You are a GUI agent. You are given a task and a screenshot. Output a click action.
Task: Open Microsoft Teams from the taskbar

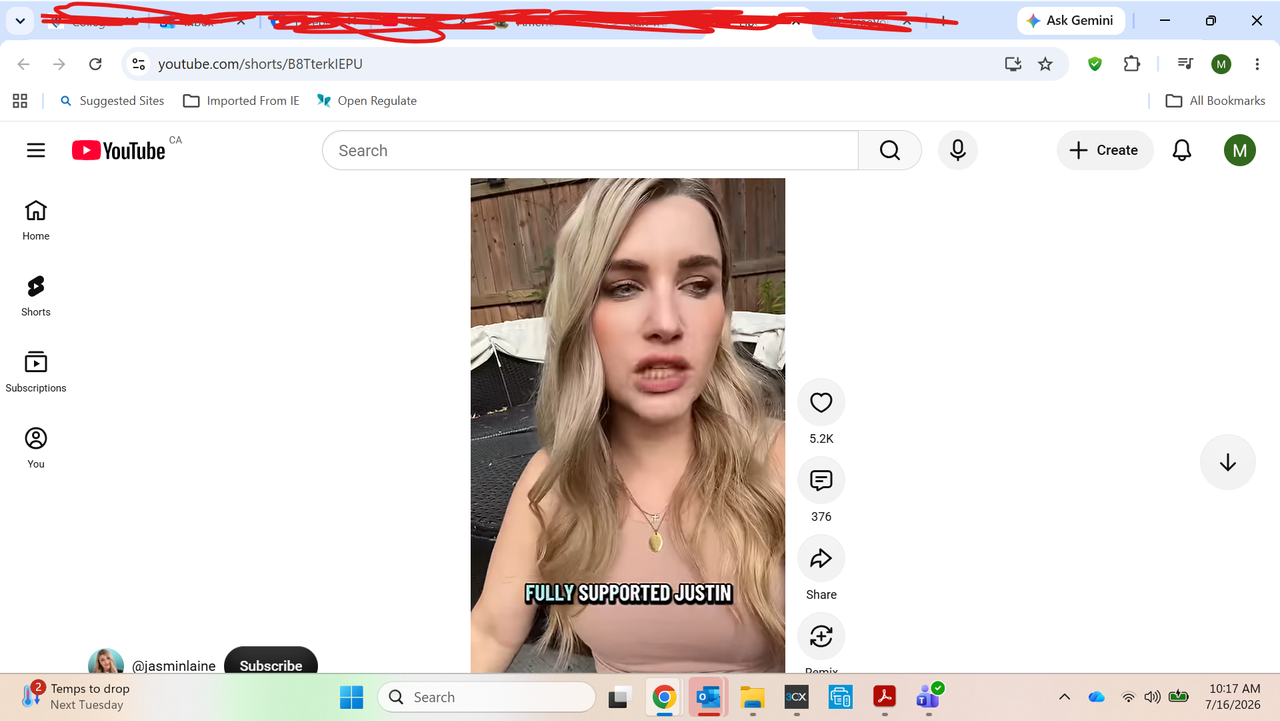click(928, 697)
